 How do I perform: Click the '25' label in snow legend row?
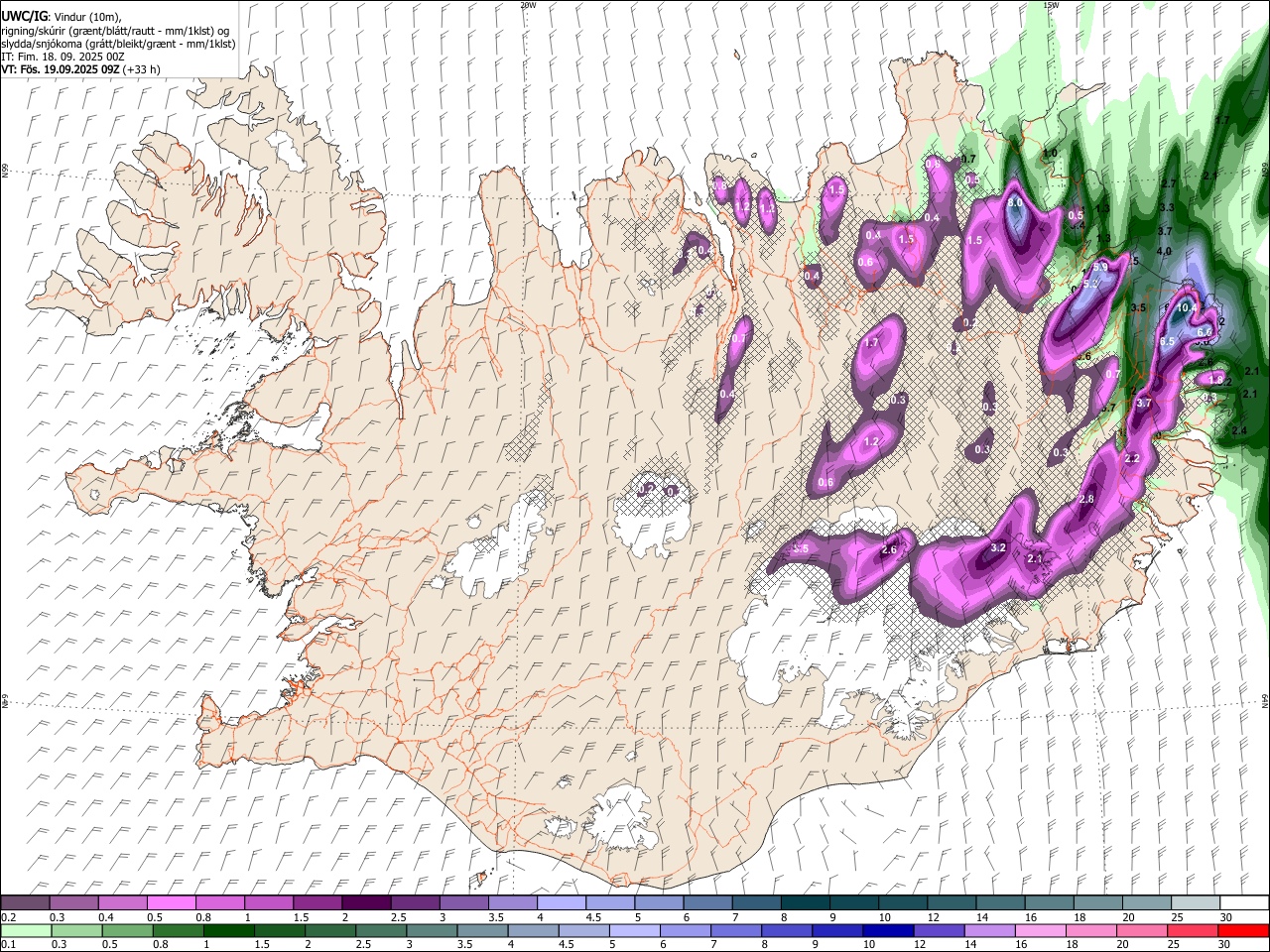click(1177, 917)
